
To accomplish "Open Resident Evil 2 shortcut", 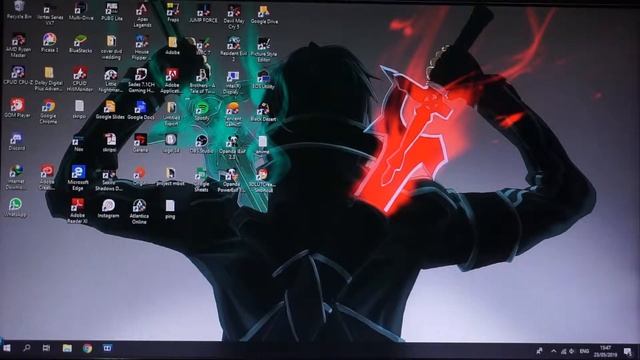I will (x=233, y=48).
